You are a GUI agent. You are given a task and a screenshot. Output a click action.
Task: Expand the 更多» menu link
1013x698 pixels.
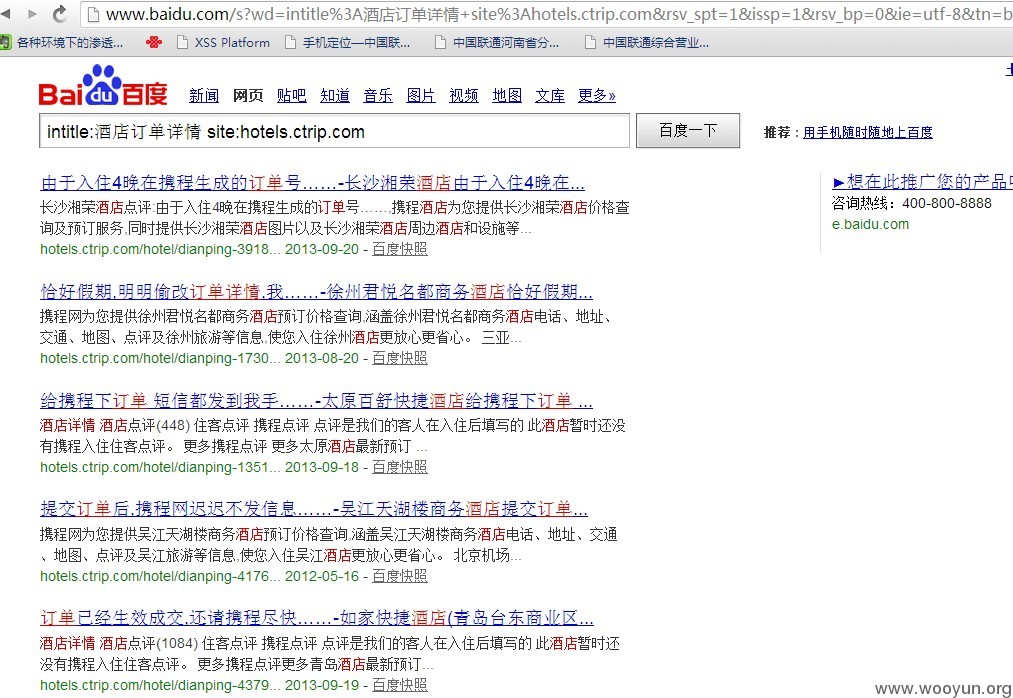[597, 96]
